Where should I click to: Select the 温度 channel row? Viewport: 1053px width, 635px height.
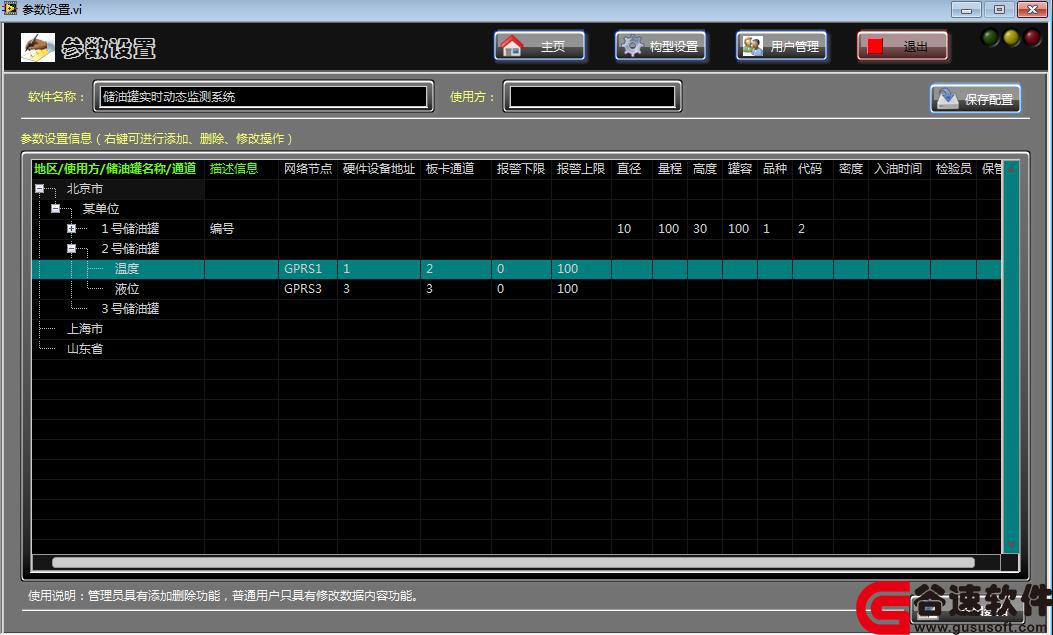tap(516, 268)
